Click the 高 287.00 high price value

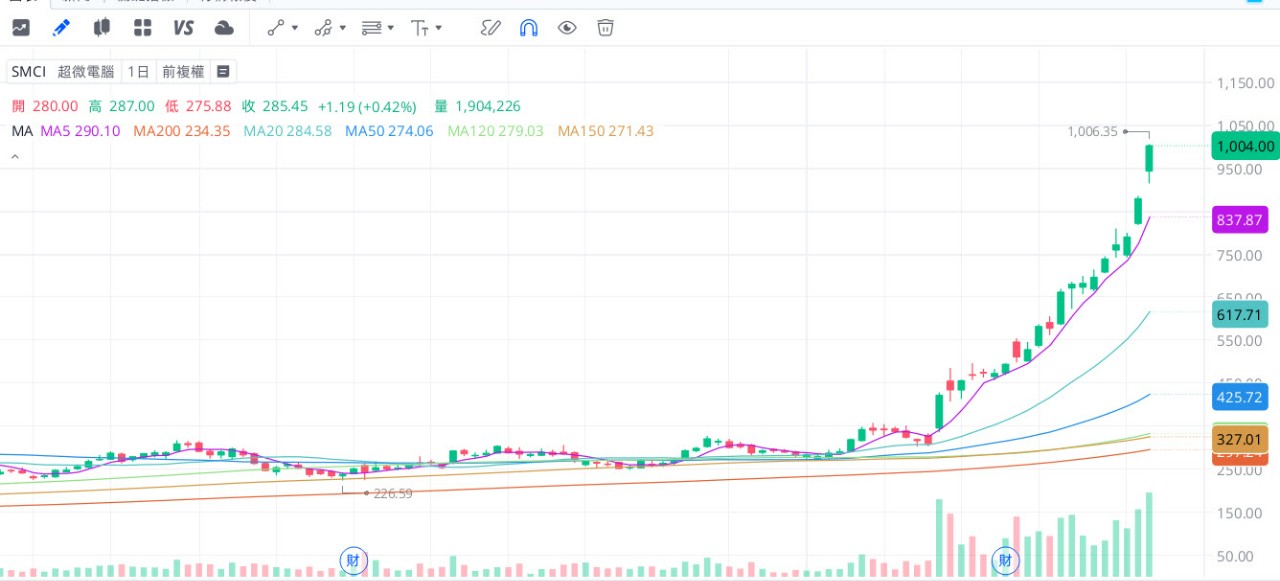(x=121, y=106)
